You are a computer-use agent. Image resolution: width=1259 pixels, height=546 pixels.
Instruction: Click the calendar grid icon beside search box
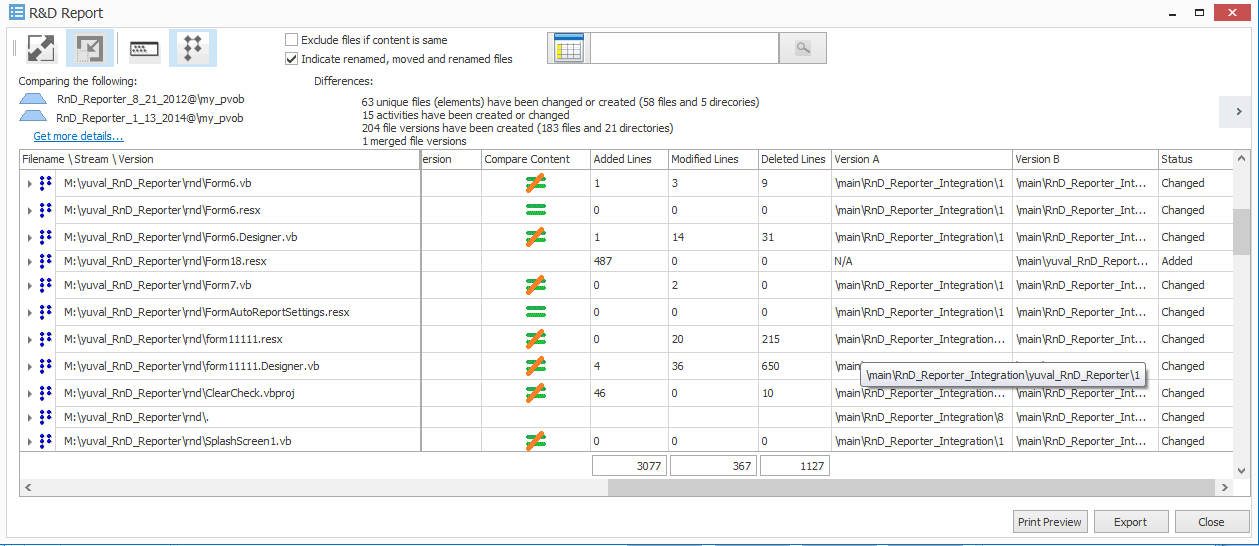click(x=568, y=48)
